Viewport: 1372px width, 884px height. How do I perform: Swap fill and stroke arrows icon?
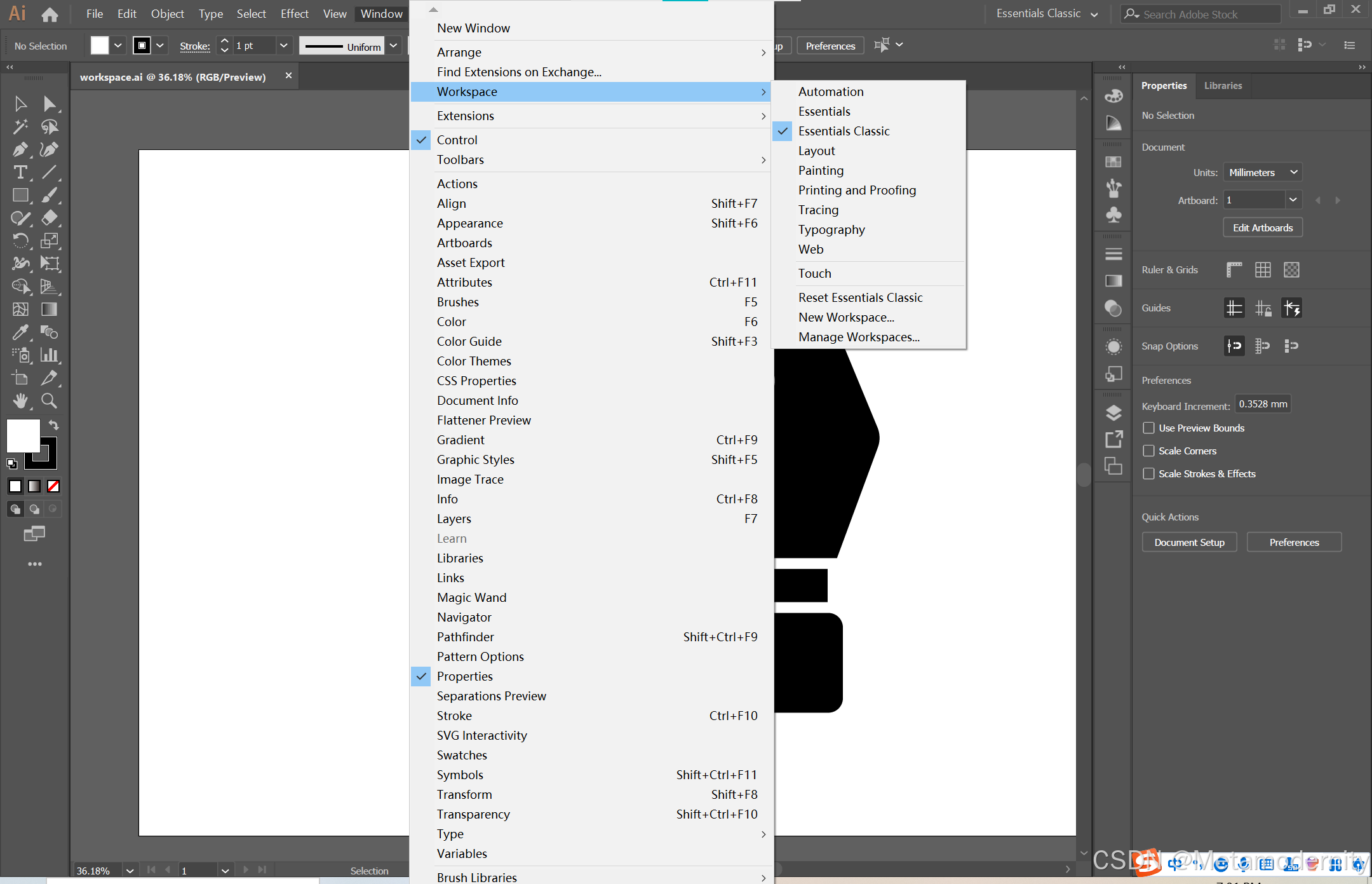pos(54,425)
